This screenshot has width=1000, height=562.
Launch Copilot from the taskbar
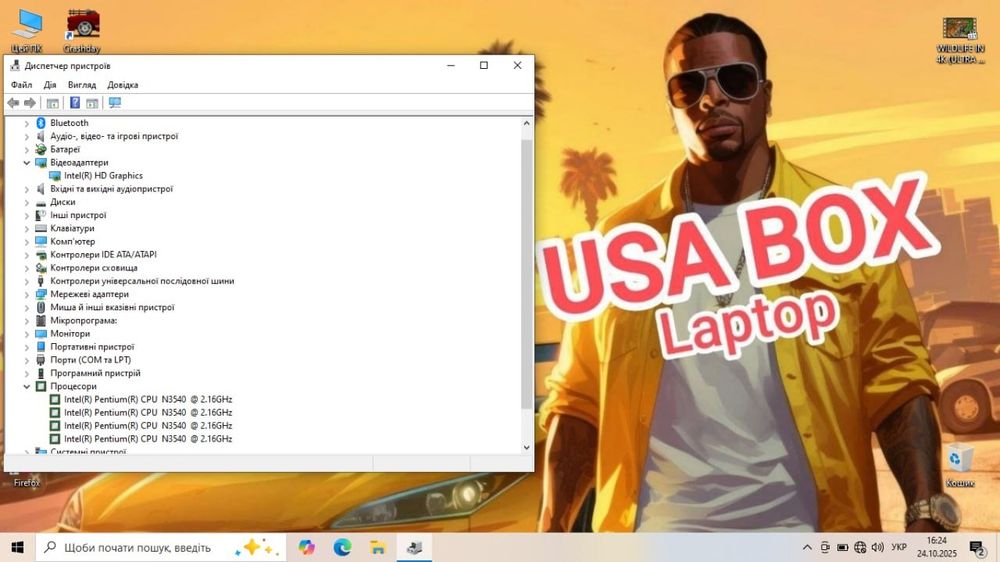coord(307,547)
